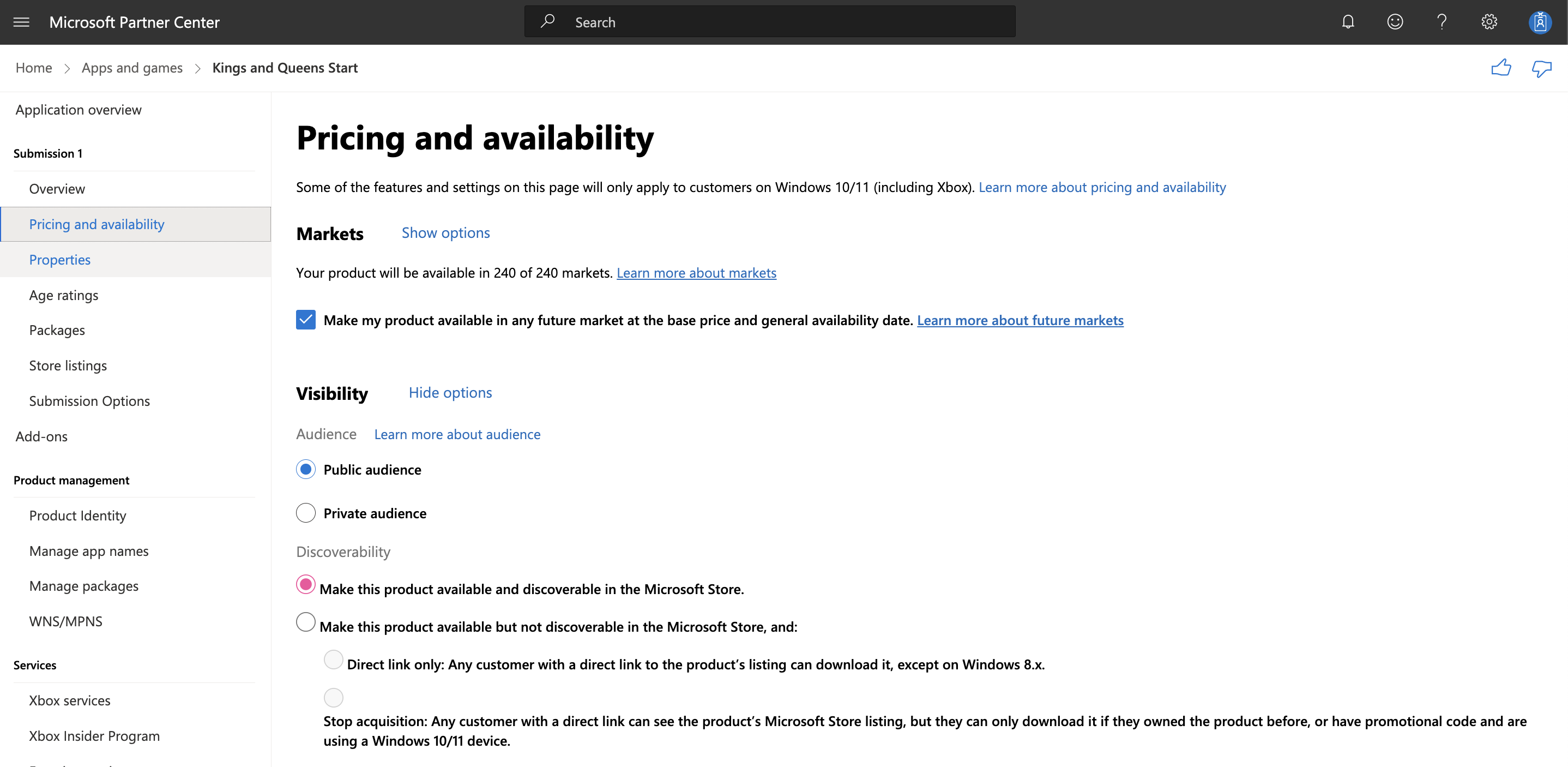The image size is (1568, 767).
Task: Open Xbox Insider Program page
Action: (x=94, y=736)
